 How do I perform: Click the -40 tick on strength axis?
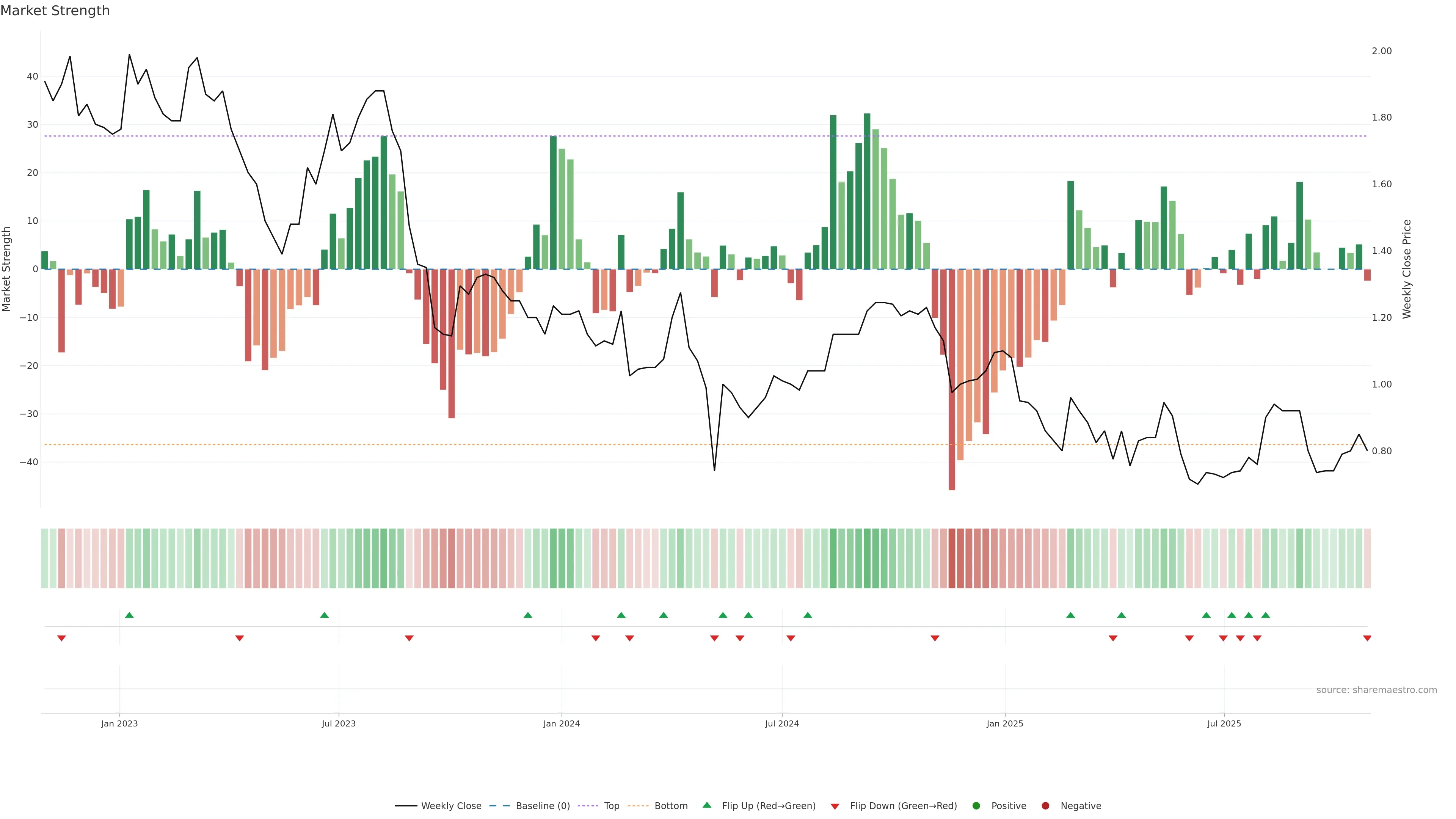pos(29,462)
